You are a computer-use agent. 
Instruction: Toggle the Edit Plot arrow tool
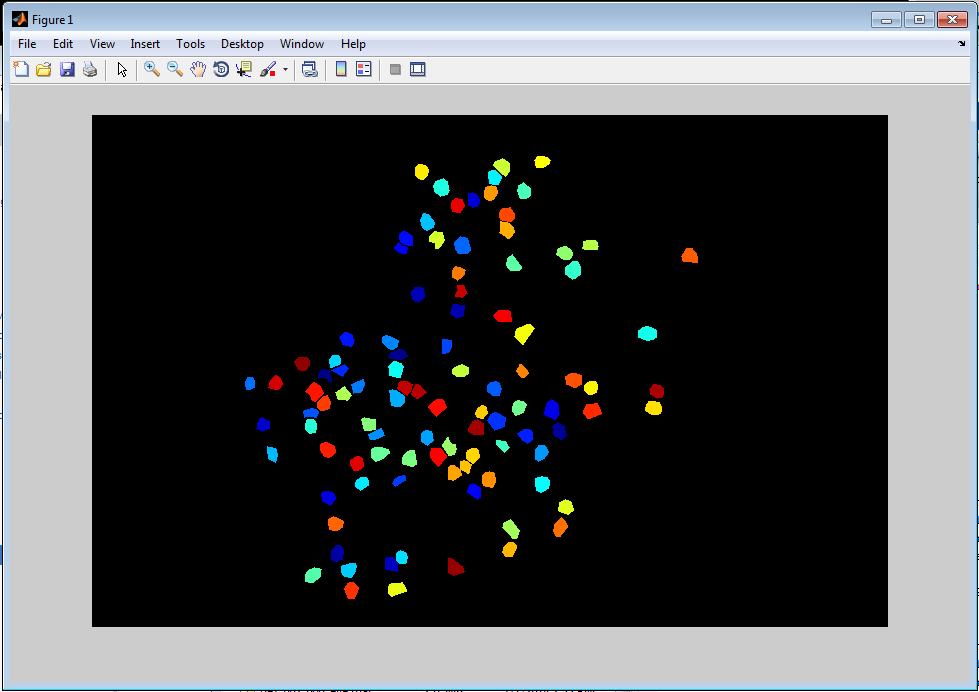point(122,69)
